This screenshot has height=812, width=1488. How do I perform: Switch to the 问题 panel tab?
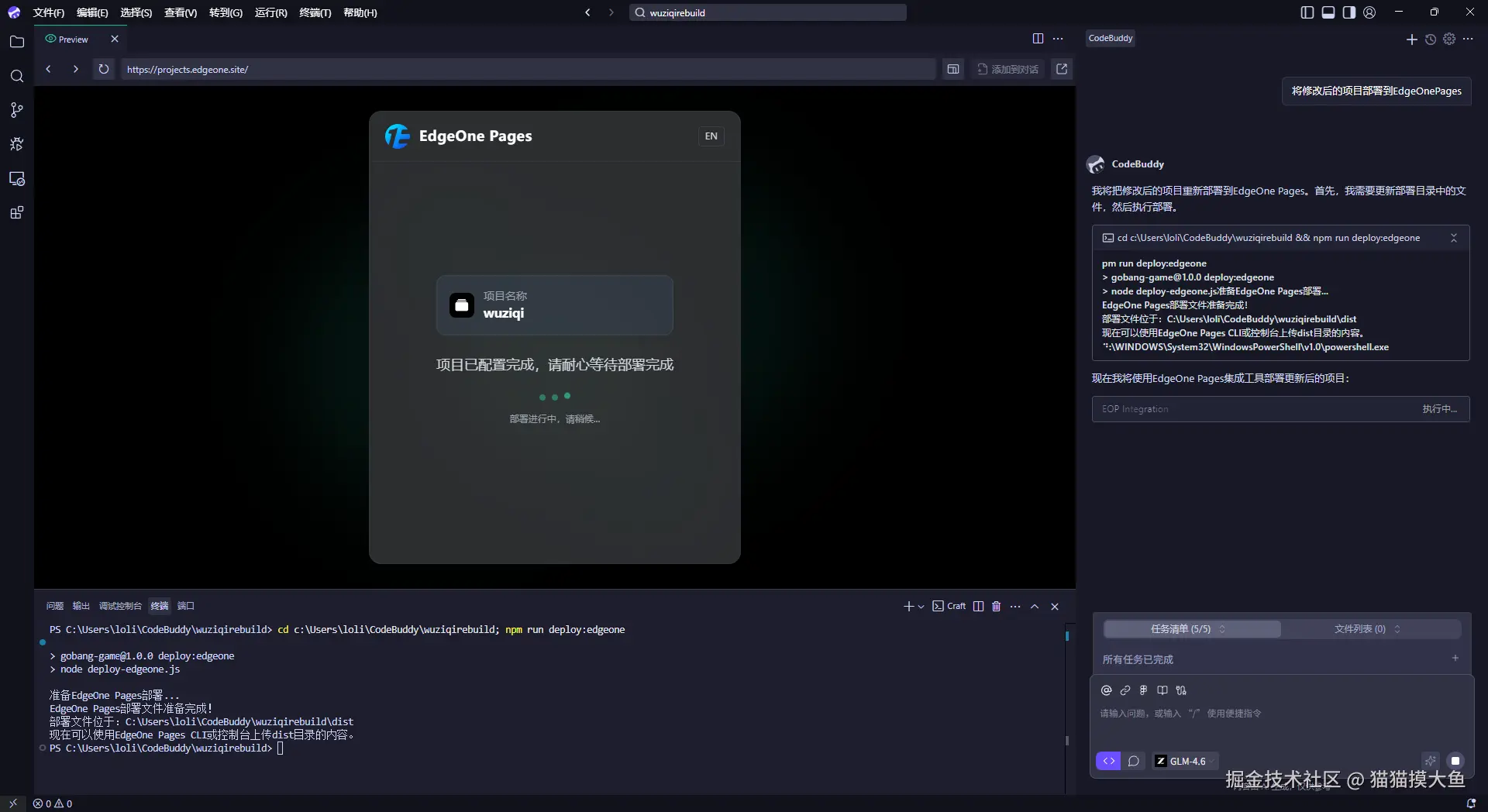54,606
